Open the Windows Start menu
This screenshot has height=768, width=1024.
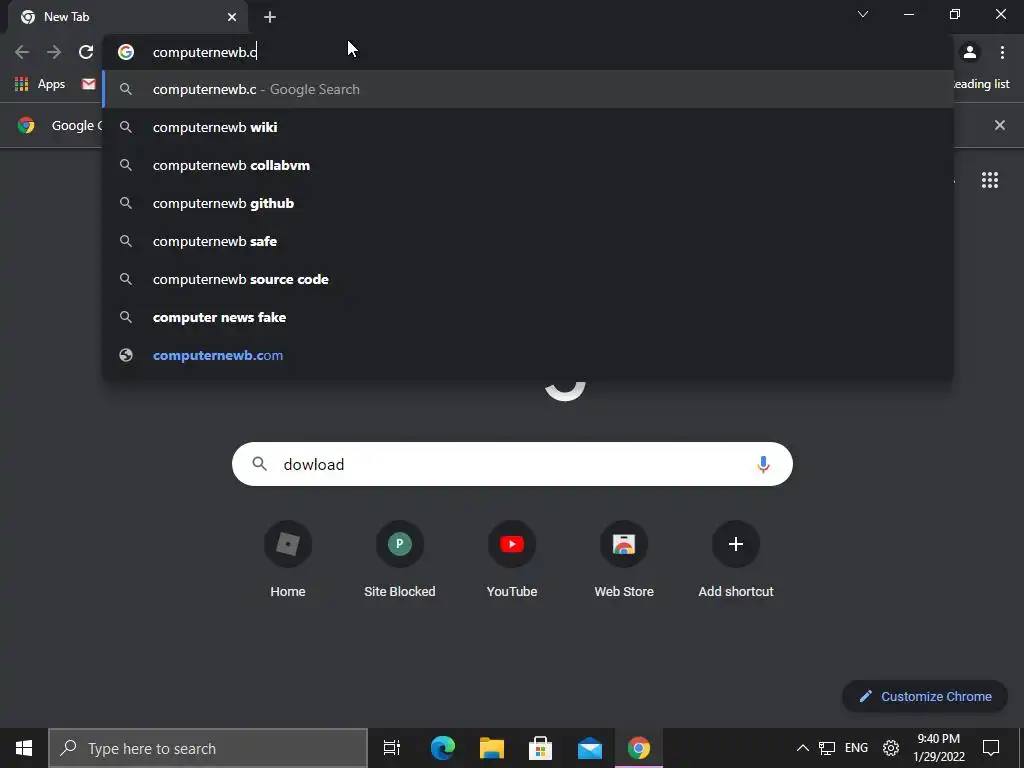(24, 748)
